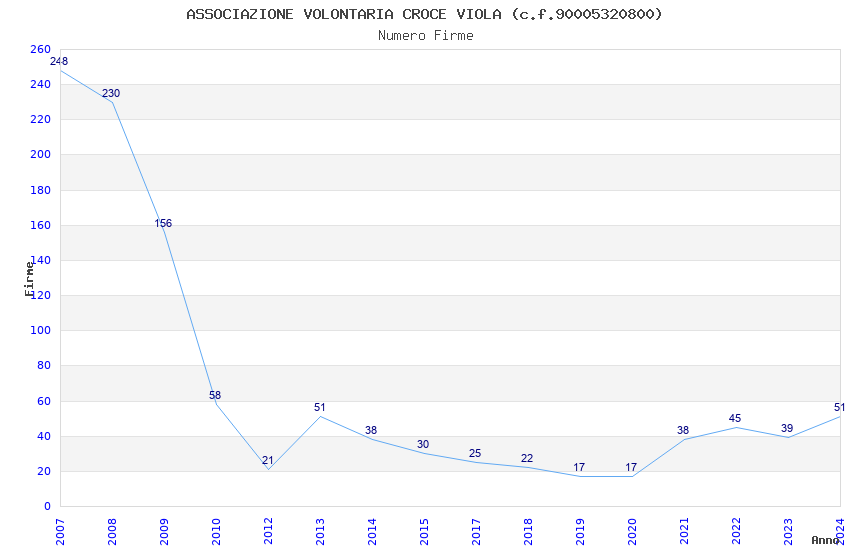850x550 pixels.
Task: Click the x-axis year '2020'
Action: [633, 532]
